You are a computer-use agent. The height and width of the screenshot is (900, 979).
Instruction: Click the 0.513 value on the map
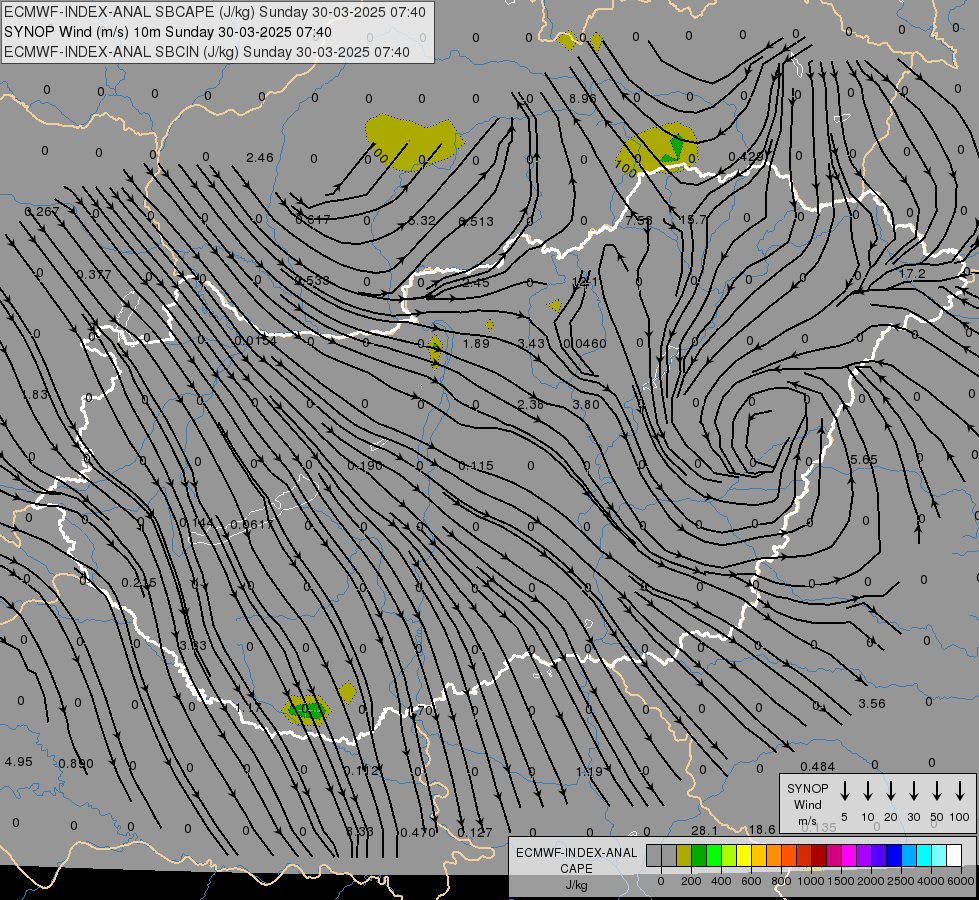point(476,222)
